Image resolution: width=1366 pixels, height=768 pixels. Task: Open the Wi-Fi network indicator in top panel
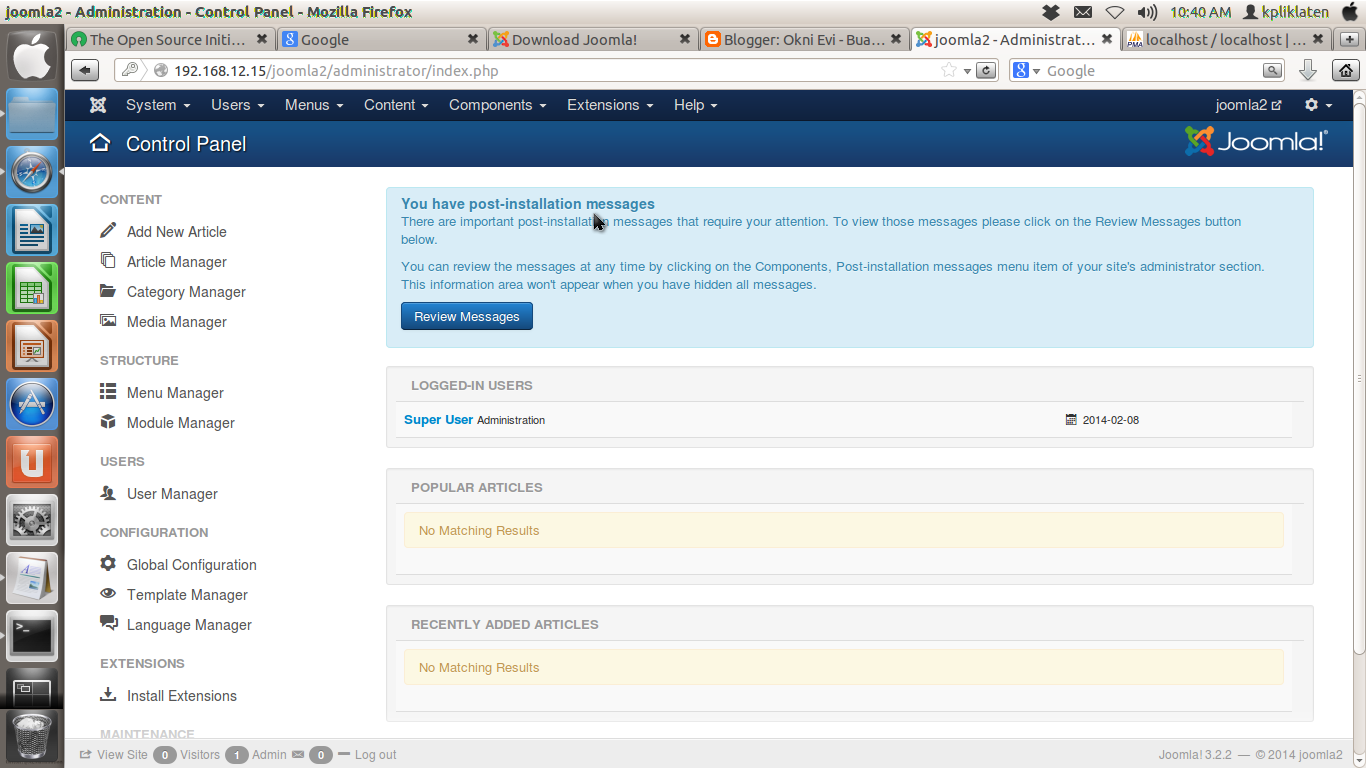(1114, 12)
